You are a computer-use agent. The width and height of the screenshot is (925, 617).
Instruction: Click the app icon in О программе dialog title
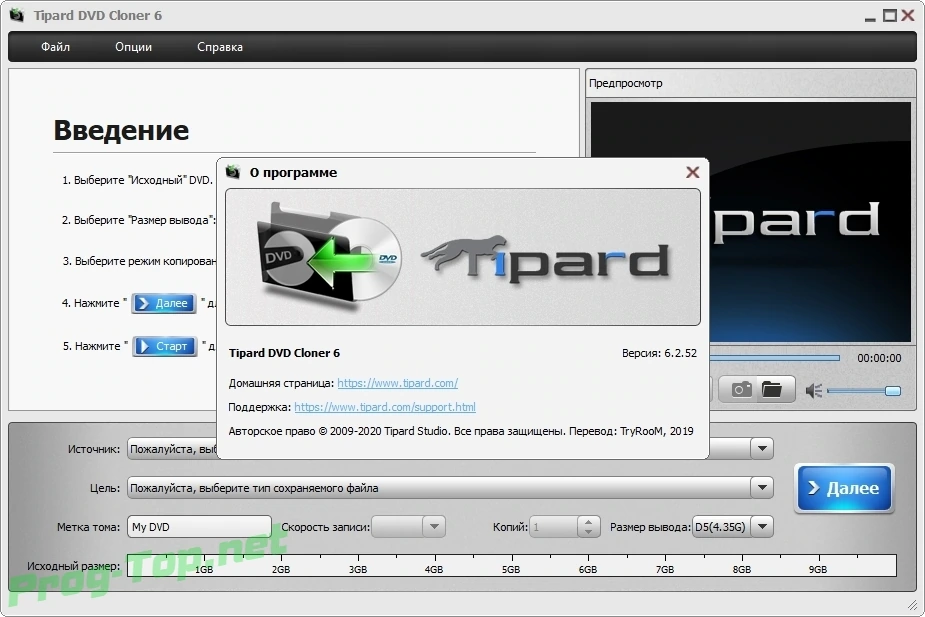click(x=234, y=172)
